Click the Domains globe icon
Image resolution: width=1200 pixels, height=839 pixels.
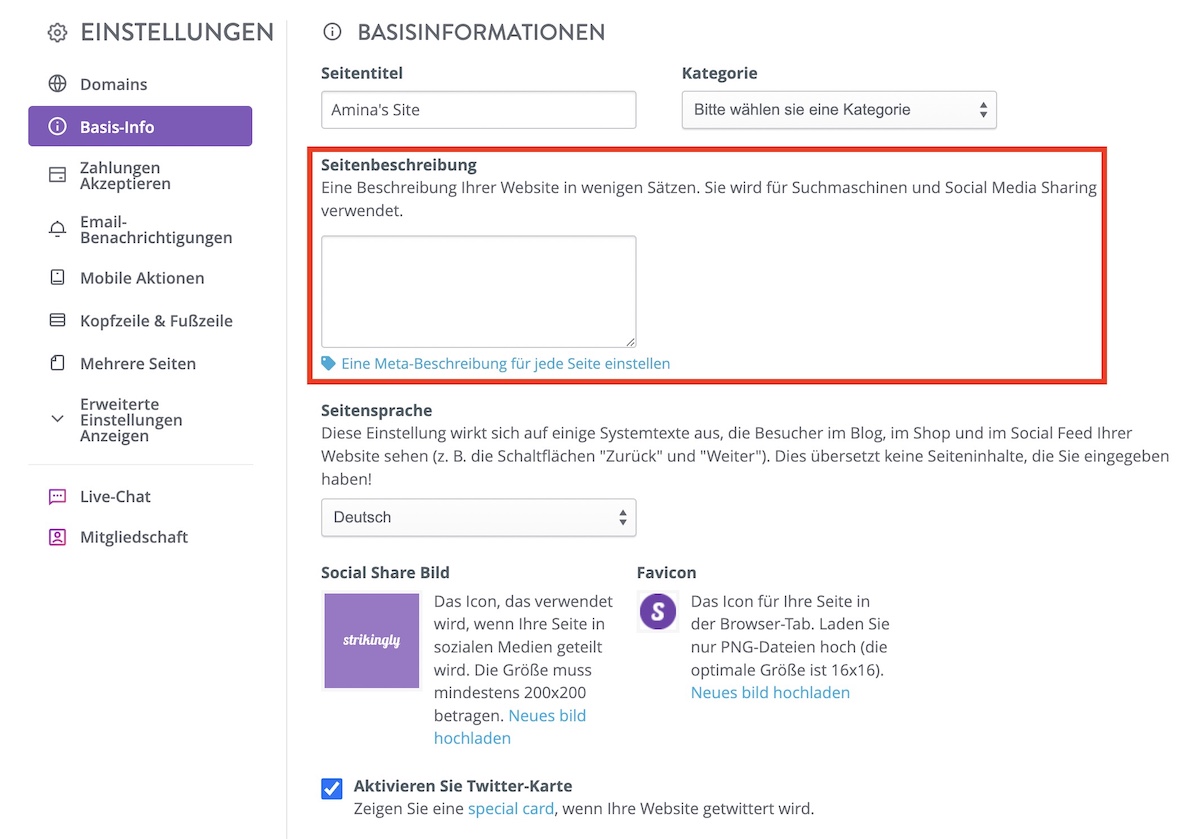coord(58,84)
